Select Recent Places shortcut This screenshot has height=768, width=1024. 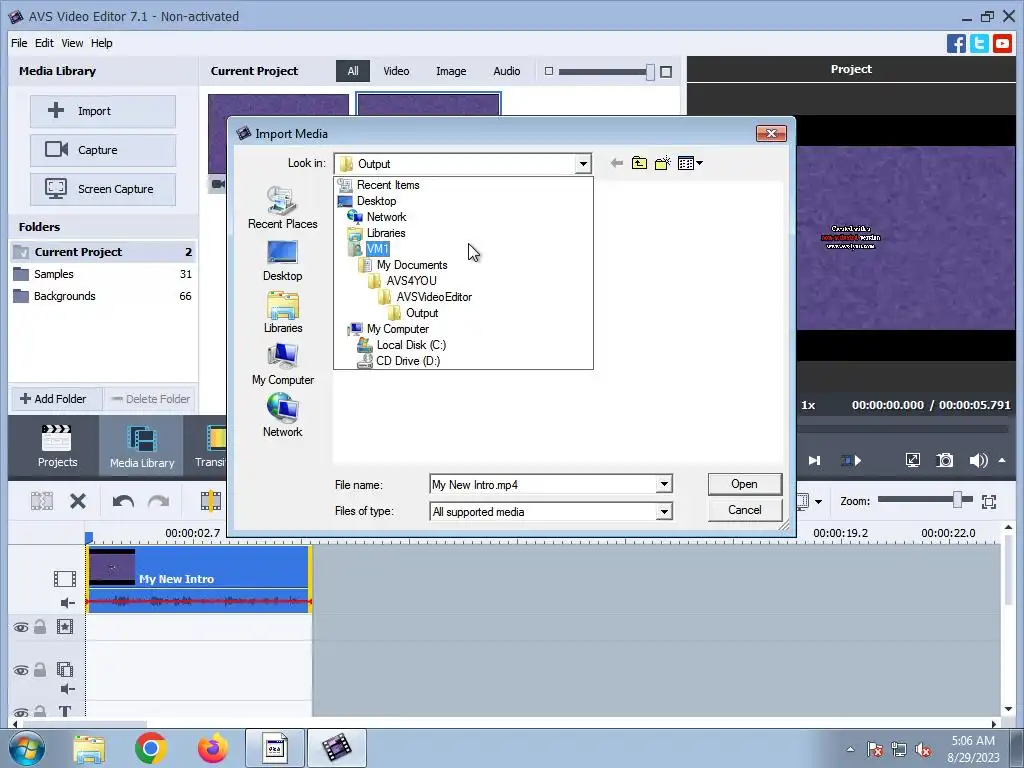tap(283, 208)
